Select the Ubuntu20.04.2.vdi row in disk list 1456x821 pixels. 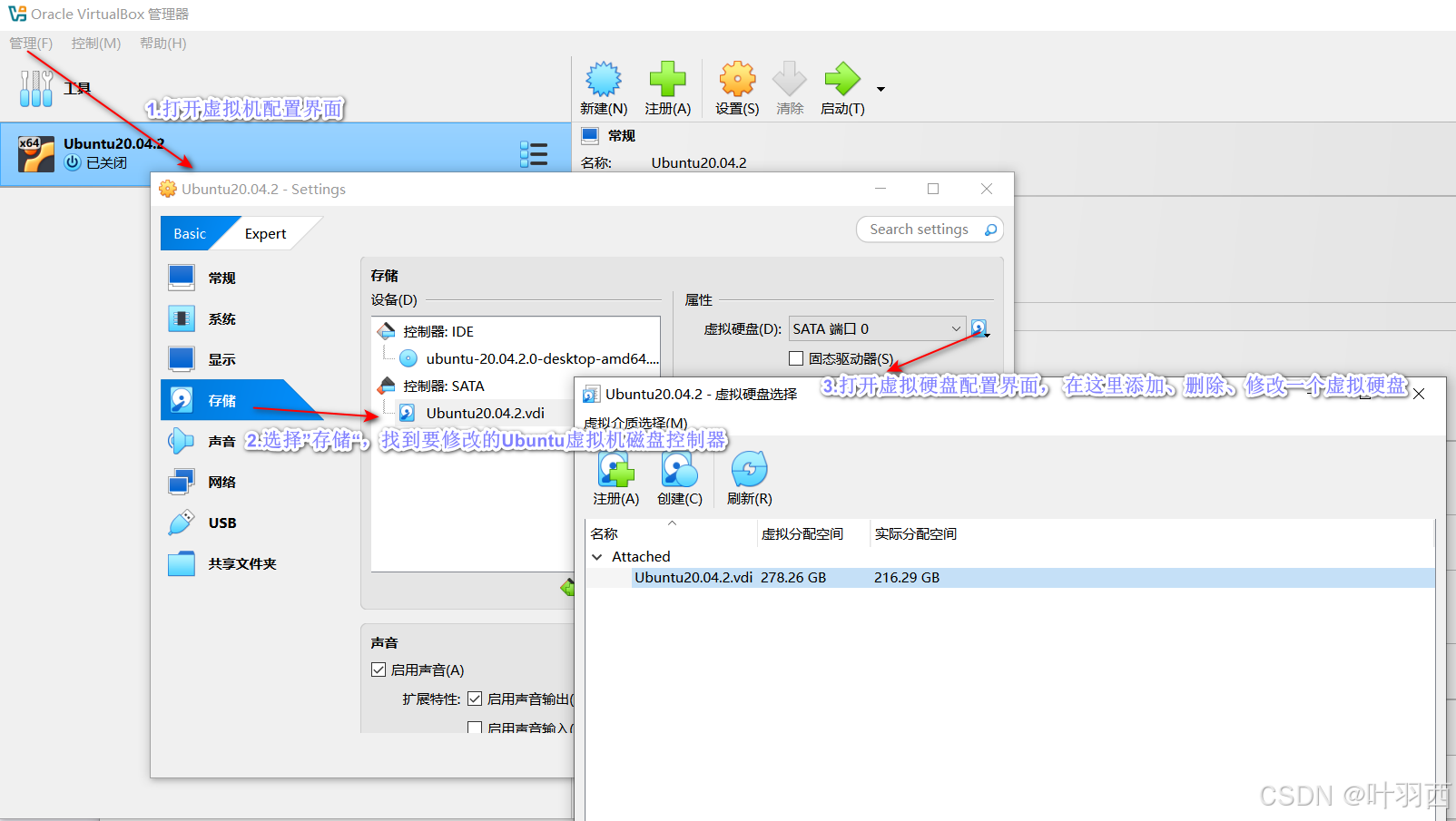1010,578
